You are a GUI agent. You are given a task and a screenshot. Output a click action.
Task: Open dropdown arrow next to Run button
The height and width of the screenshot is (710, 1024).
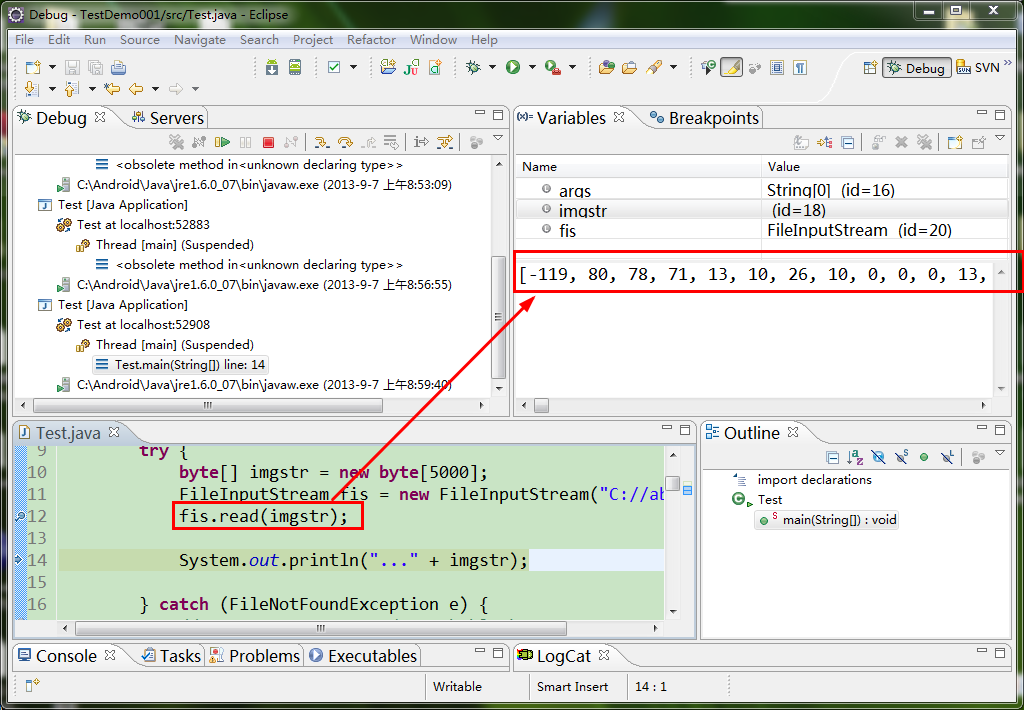(x=532, y=67)
